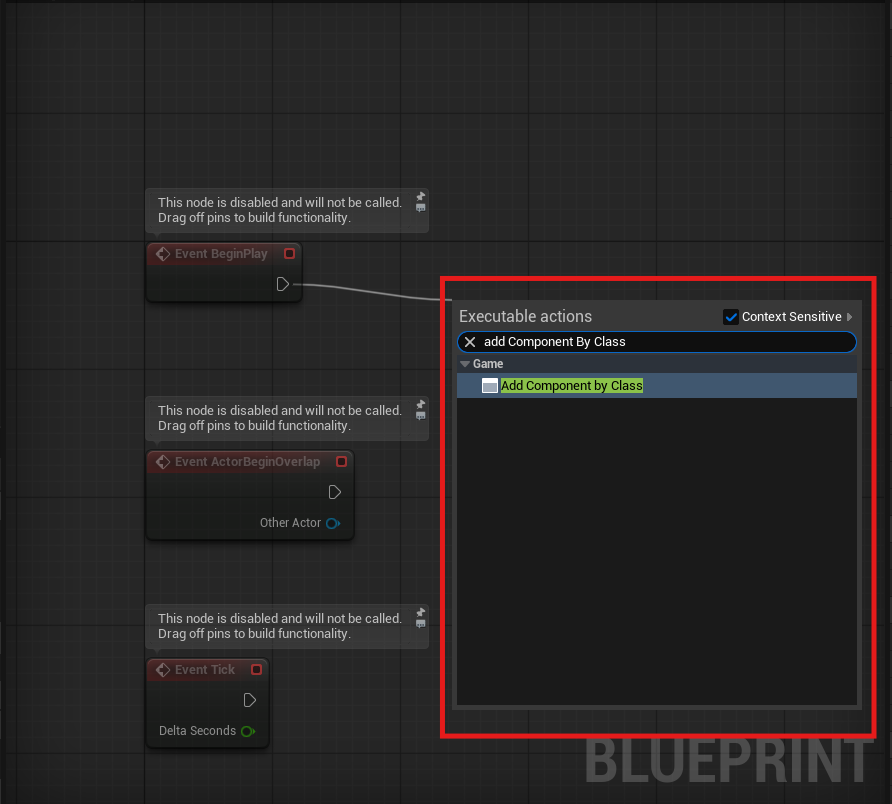Image resolution: width=892 pixels, height=804 pixels.
Task: Toggle the Context Sensitive checkbox
Action: [730, 317]
